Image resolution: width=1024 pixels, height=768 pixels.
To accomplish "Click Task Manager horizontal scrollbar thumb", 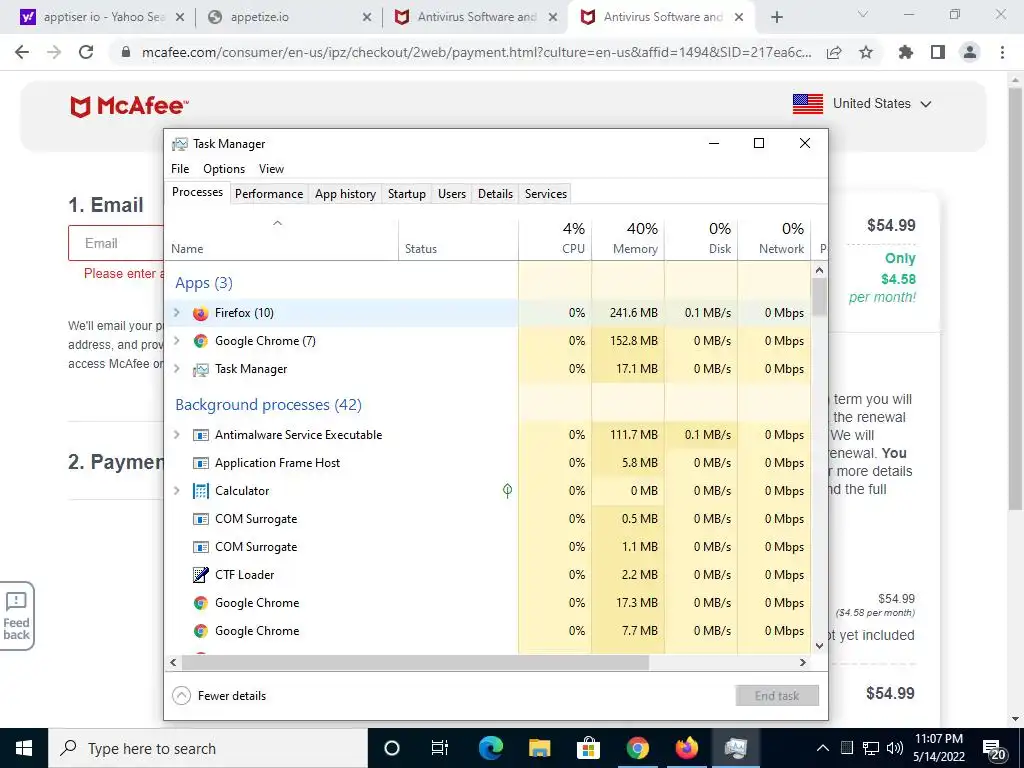I will click(x=415, y=663).
